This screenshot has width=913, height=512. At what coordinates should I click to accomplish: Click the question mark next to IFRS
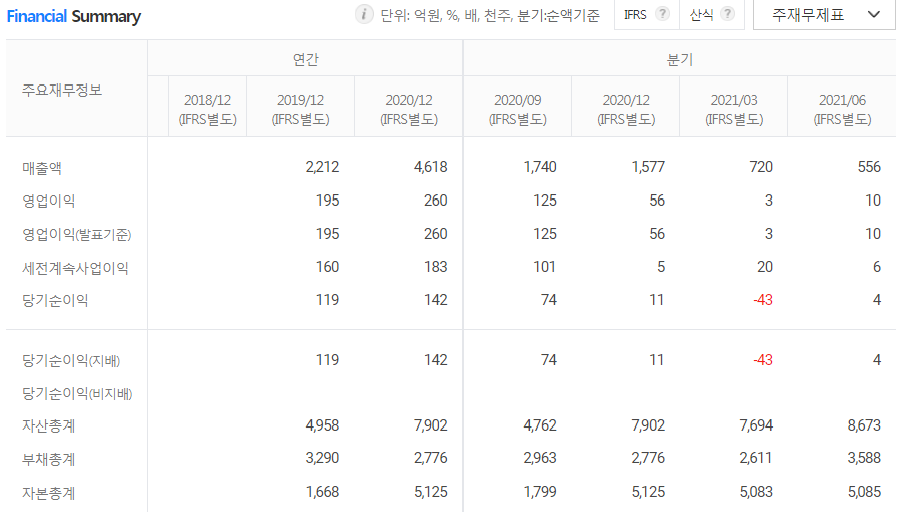[x=662, y=14]
